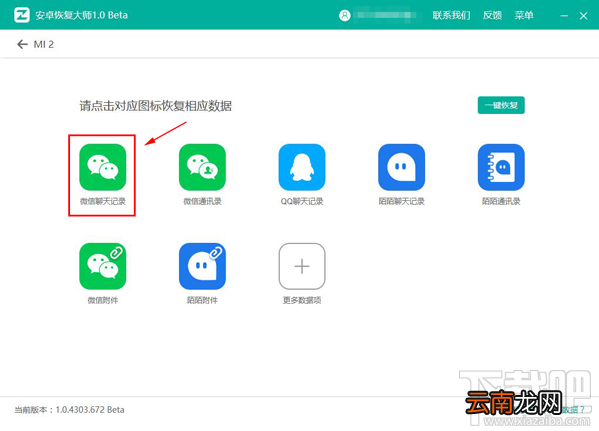The height and width of the screenshot is (431, 599).
Task: Click the title 安卓恢复大师1.0 Beta
Action: tap(81, 15)
